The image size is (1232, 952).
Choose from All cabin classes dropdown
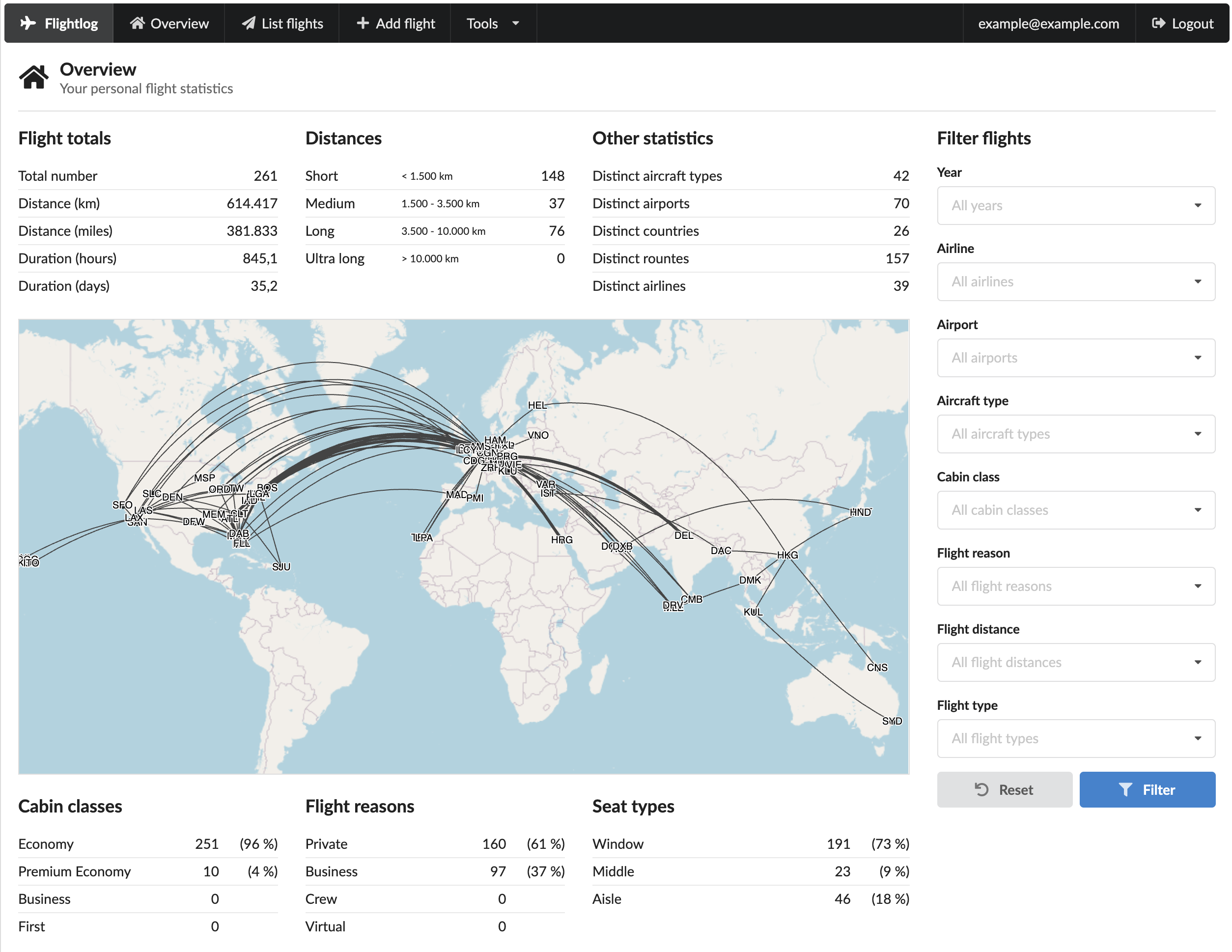point(1075,510)
